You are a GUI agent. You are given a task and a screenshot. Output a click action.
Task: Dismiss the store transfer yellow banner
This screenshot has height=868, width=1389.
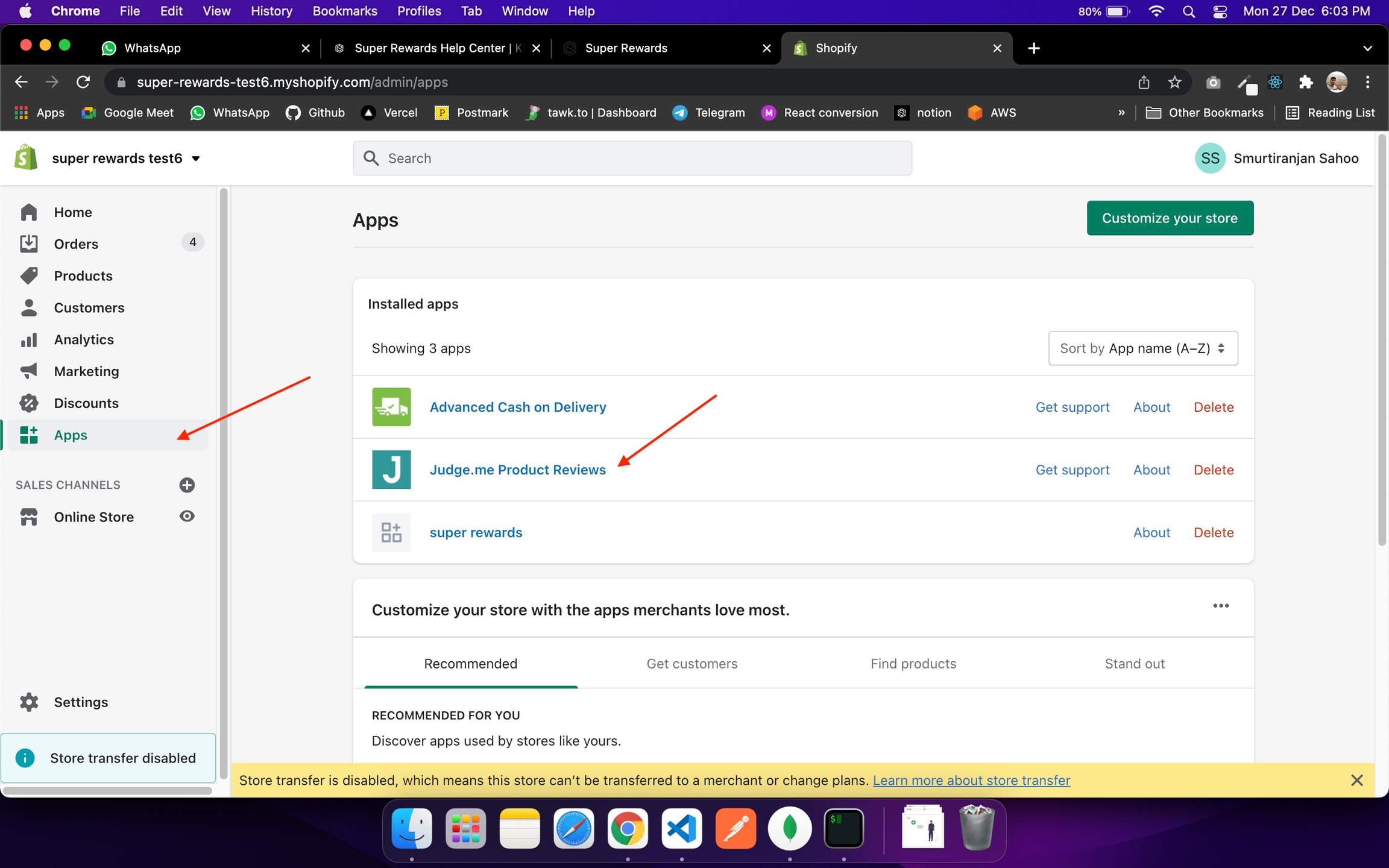[1357, 780]
